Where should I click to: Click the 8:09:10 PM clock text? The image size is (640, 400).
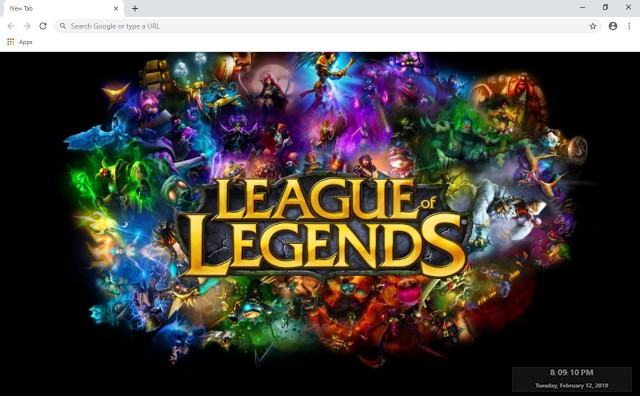(571, 372)
